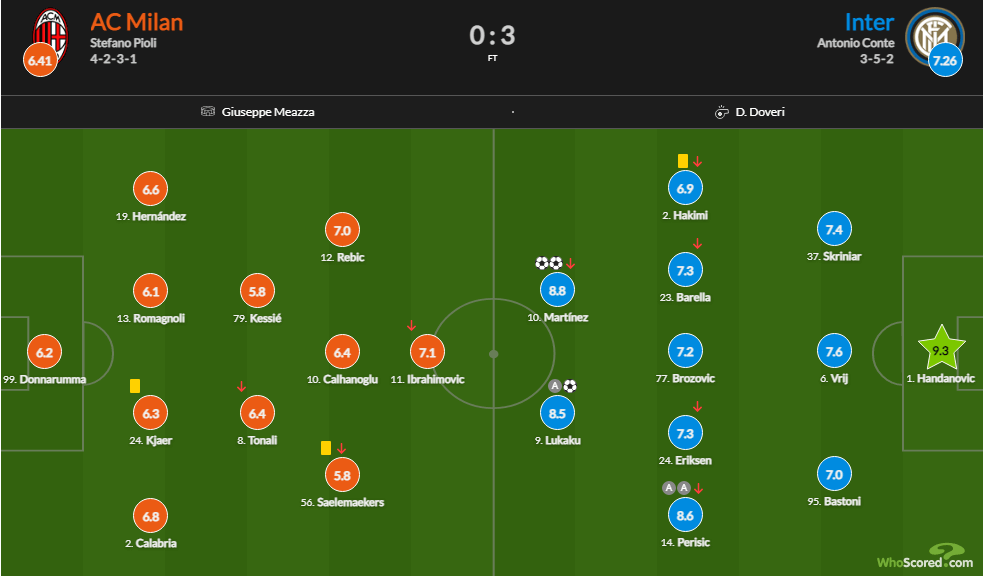Select the Rebic player name label
983x576 pixels.
click(x=341, y=258)
